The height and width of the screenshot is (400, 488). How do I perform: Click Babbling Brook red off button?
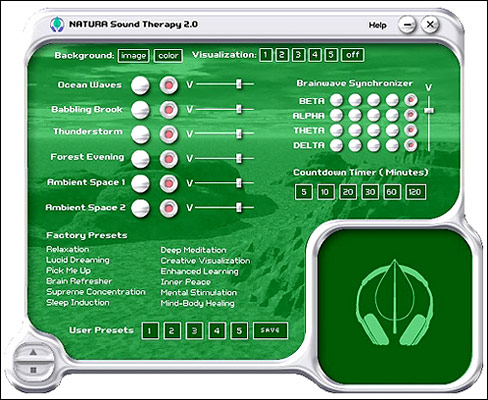[169, 110]
